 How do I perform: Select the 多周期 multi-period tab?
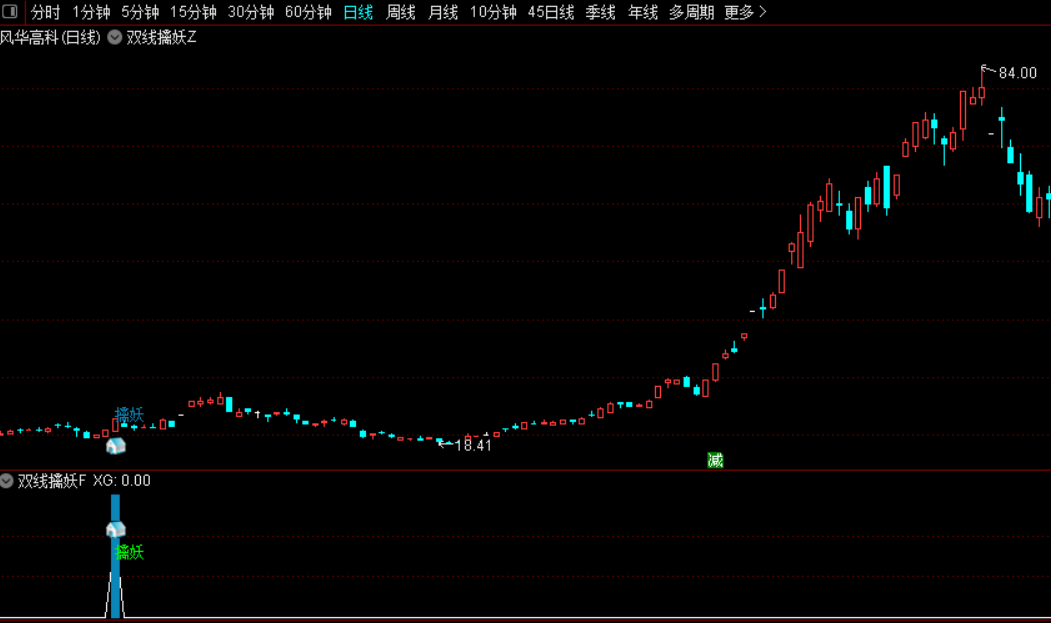(x=691, y=12)
